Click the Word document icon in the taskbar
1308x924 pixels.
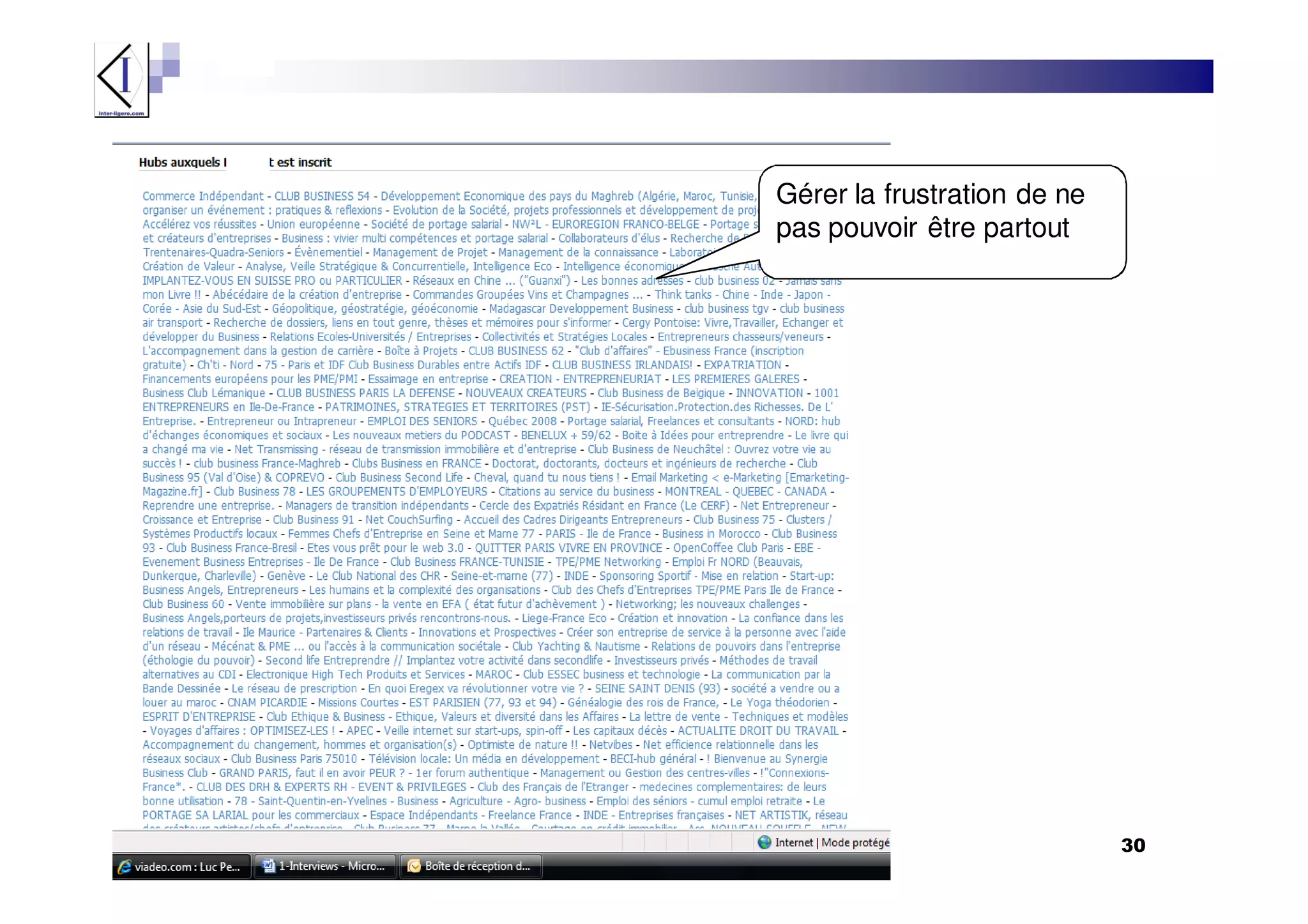(x=269, y=866)
